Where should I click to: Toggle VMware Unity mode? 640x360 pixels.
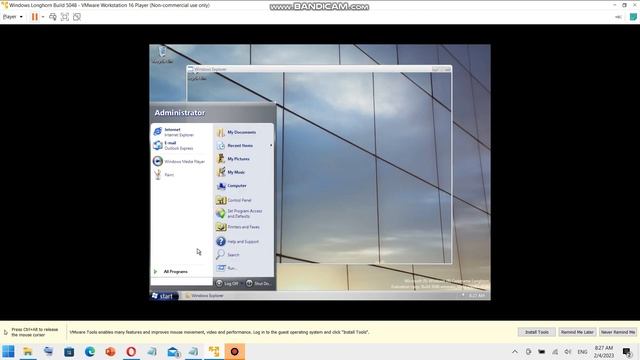point(77,17)
